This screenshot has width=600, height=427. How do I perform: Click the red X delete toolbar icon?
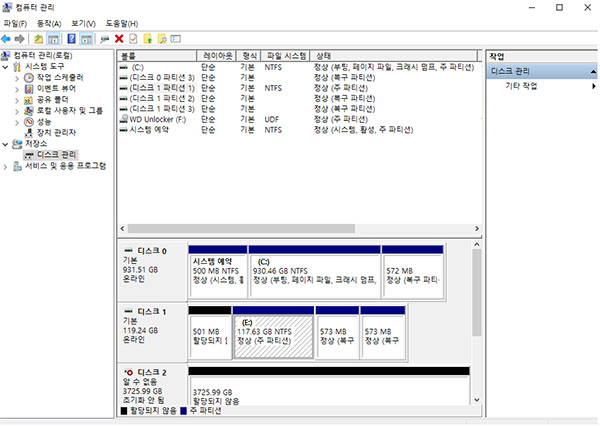pyautogui.click(x=119, y=39)
